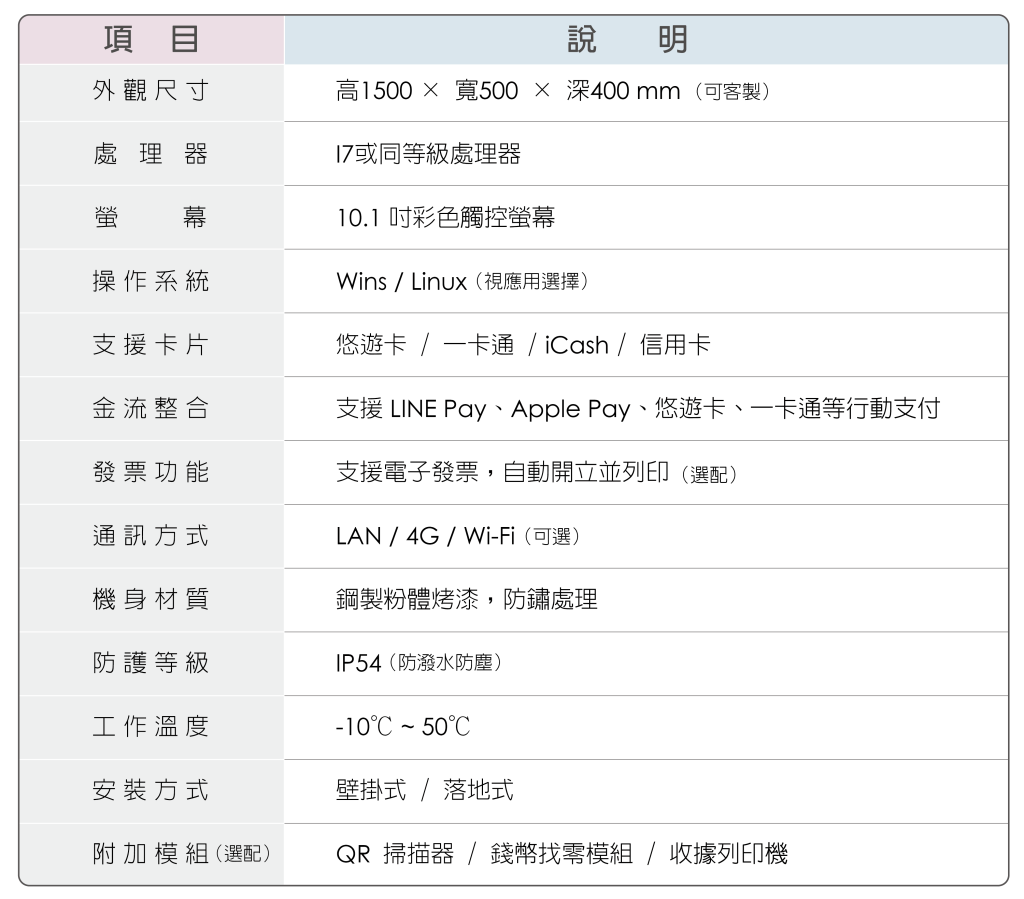Click the -10℃ ~ 50℃ temperature range
The image size is (1024, 899).
(402, 728)
